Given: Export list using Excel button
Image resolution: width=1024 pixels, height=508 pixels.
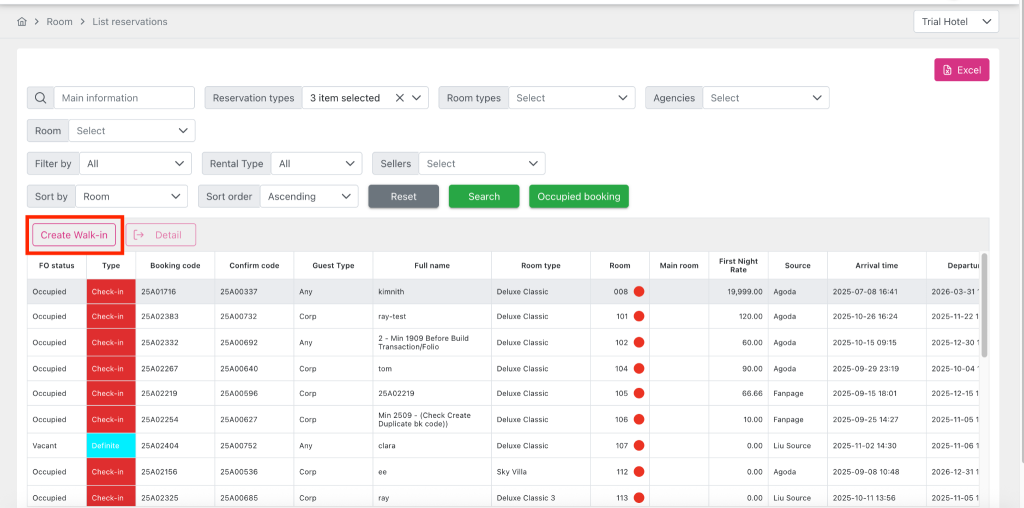Looking at the screenshot, I should click(961, 70).
